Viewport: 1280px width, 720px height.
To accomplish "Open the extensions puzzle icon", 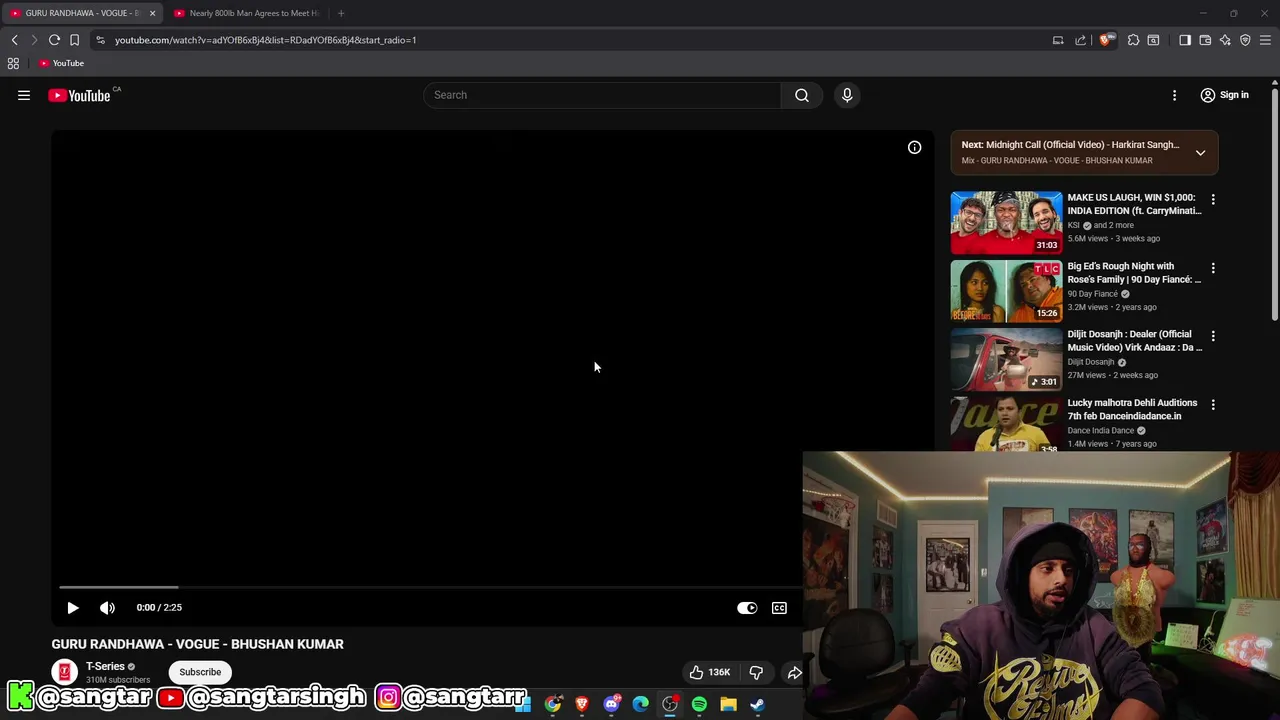I will (x=1133, y=40).
